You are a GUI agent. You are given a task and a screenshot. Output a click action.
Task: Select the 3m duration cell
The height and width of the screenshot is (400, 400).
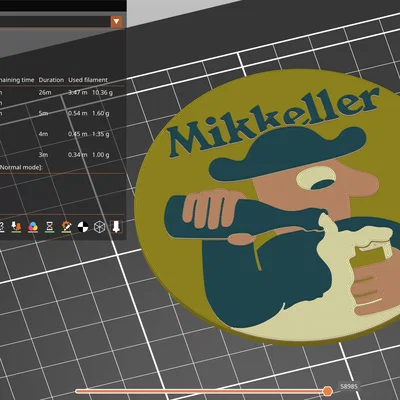pyautogui.click(x=43, y=155)
